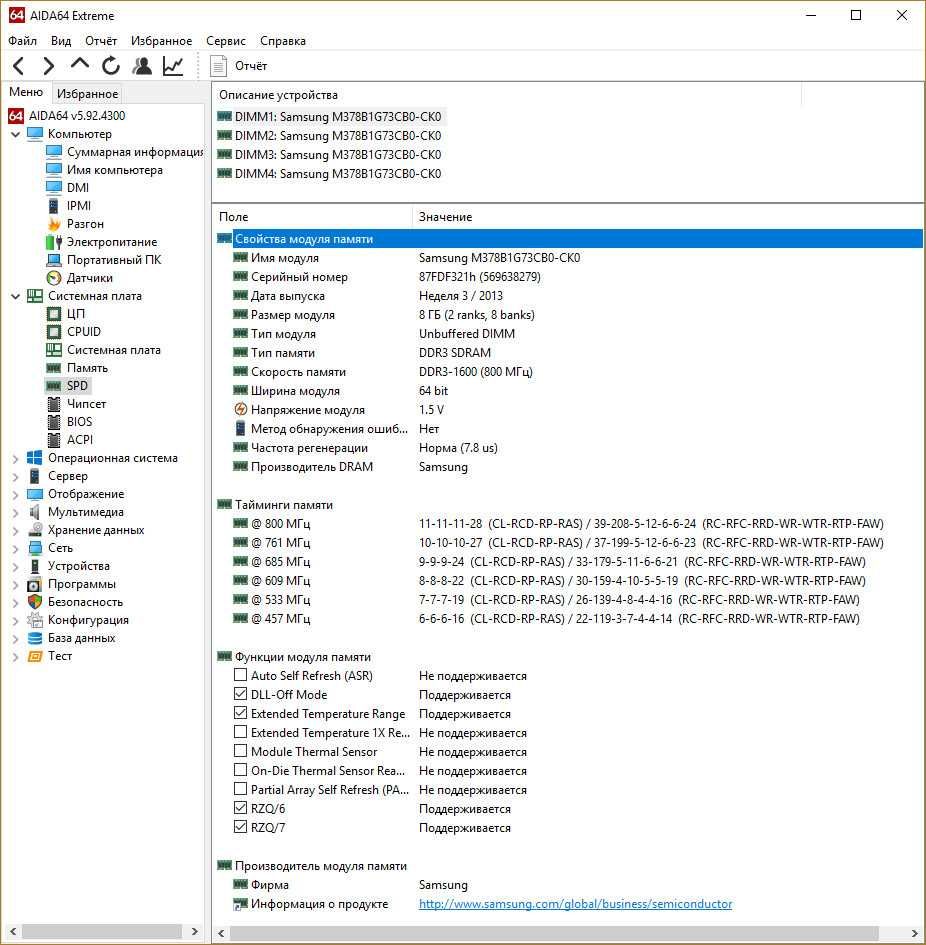Open the Справка menu

pos(283,41)
